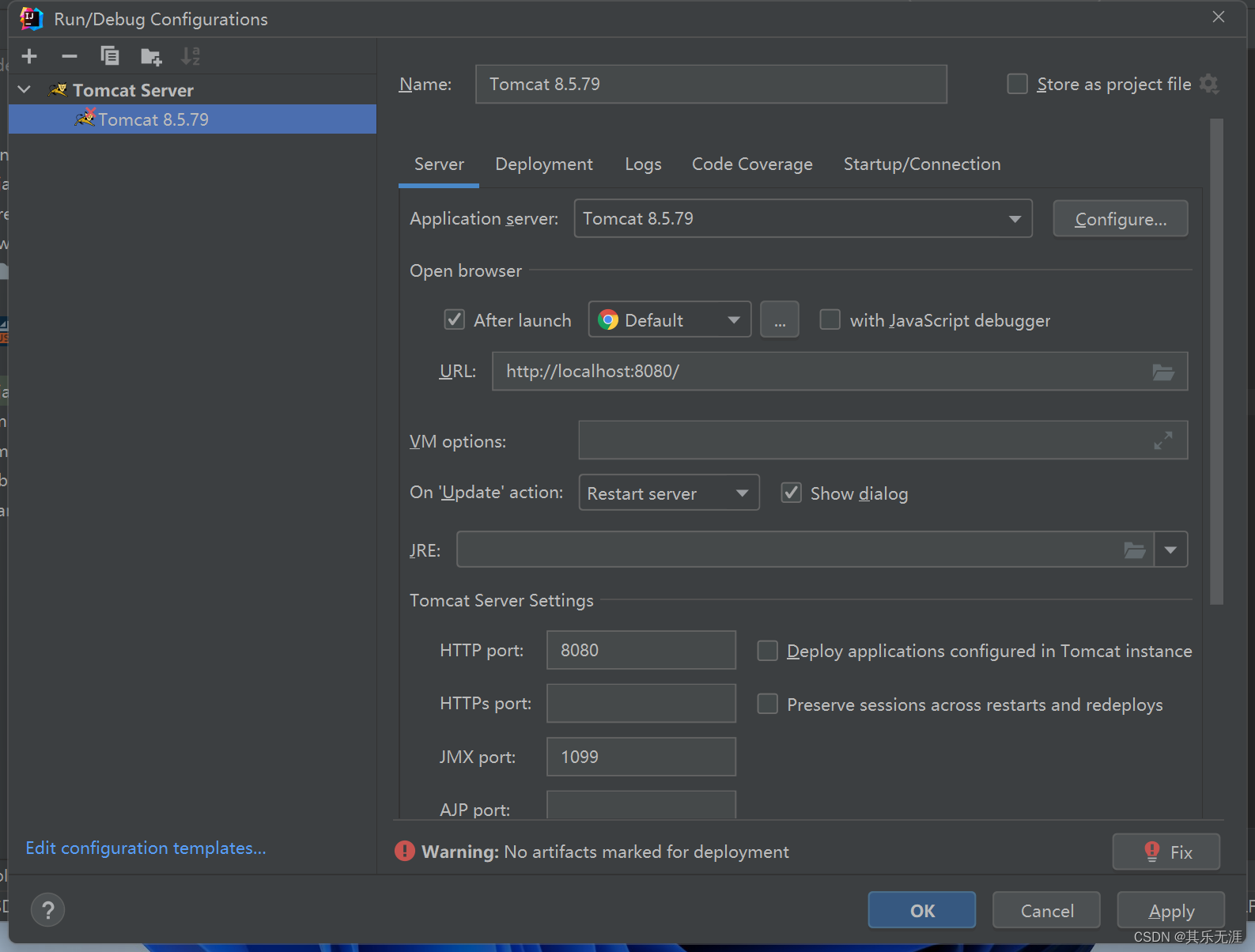1255x952 pixels.
Task: Click the vertical scrollbar in settings panel
Action: [x=1216, y=361]
